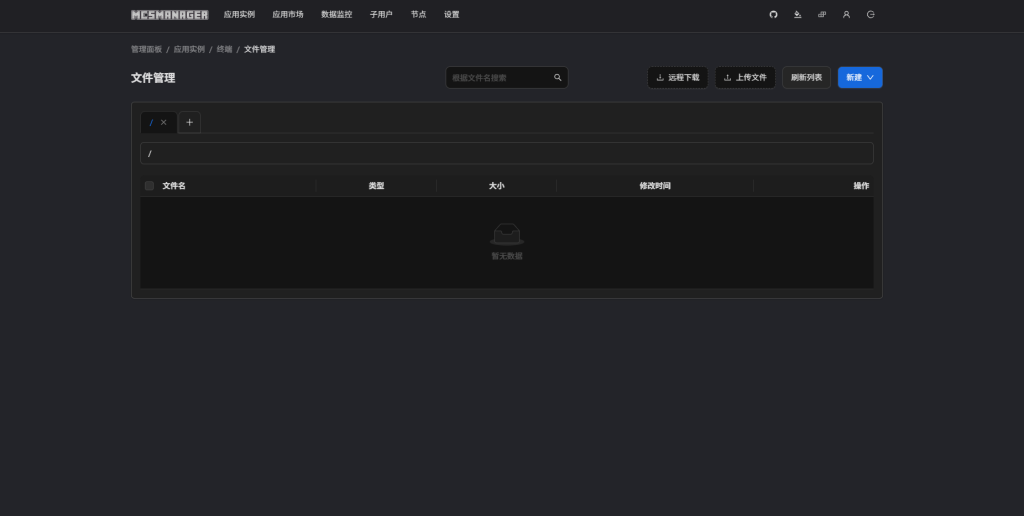This screenshot has width=1024, height=516.
Task: Open the 应用实例 menu item
Action: pyautogui.click(x=239, y=15)
